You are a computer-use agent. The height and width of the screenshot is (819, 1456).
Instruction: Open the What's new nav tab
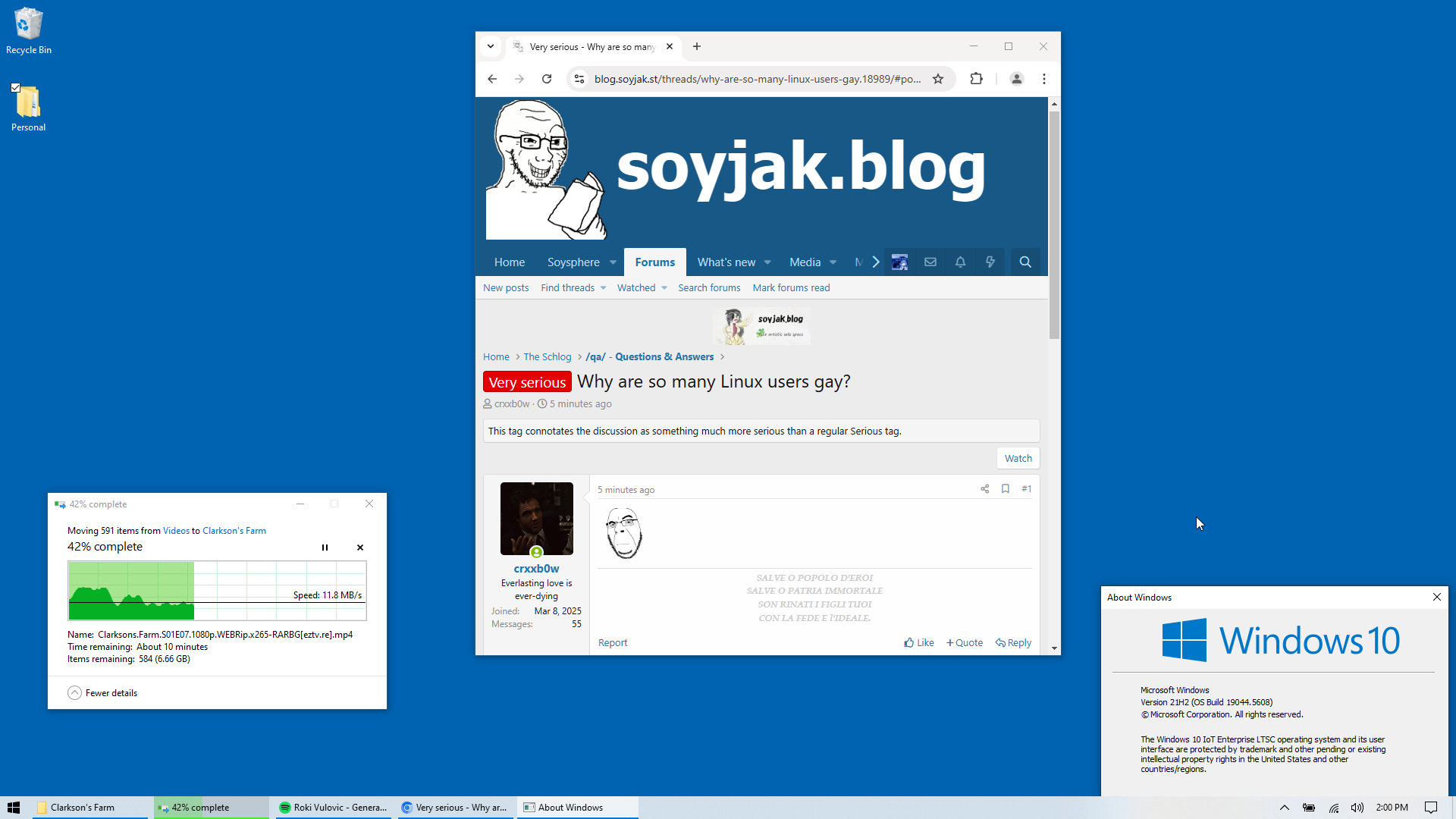click(726, 262)
